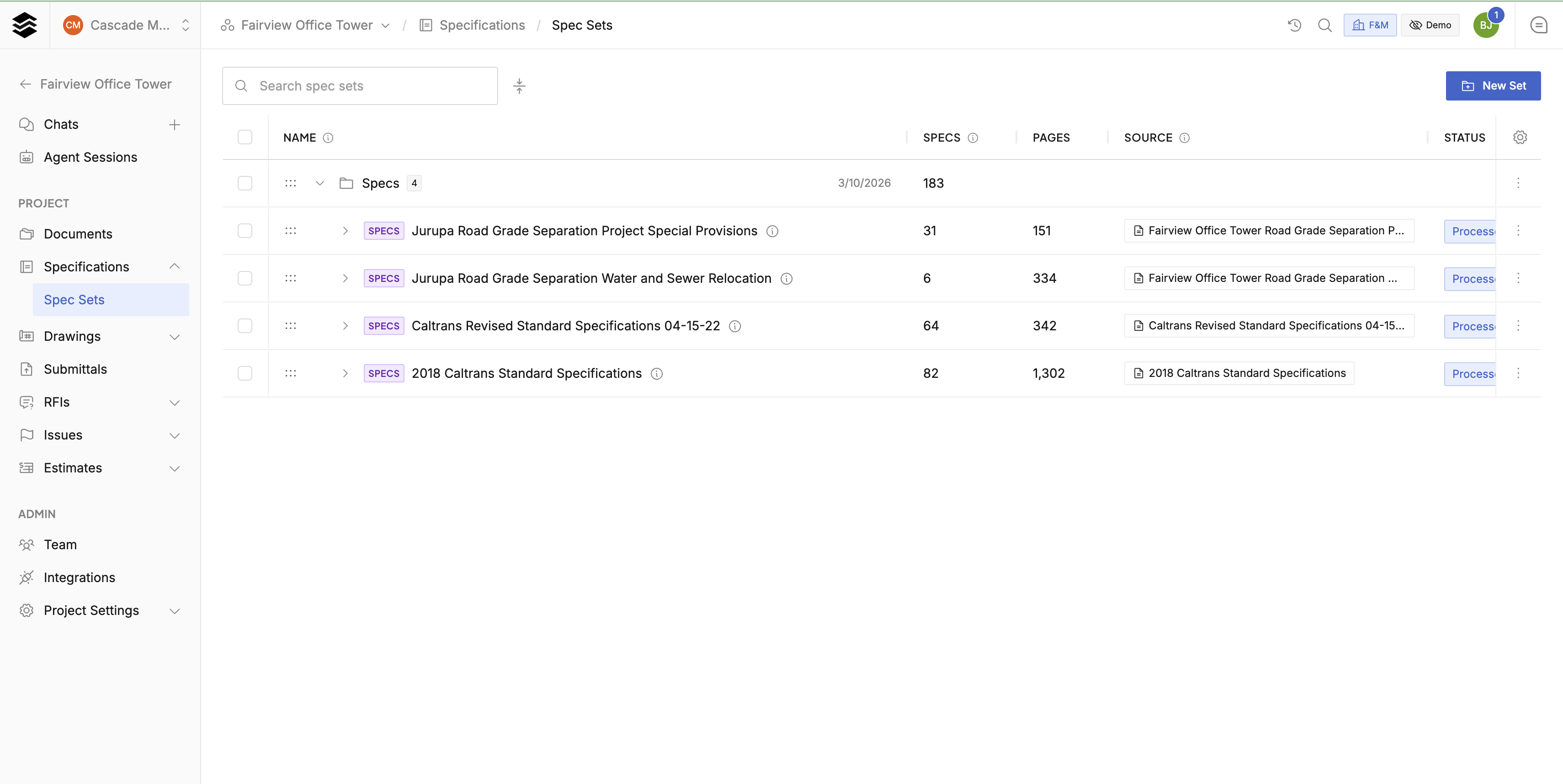The height and width of the screenshot is (784, 1563).
Task: Click info icon beside 2018 Caltrans Standard Specifications
Action: 657,374
